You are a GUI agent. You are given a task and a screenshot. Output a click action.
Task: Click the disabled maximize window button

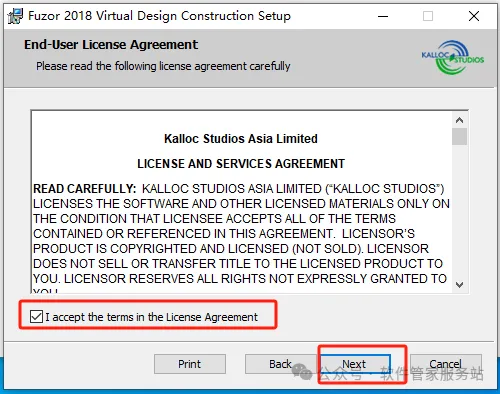click(x=428, y=16)
